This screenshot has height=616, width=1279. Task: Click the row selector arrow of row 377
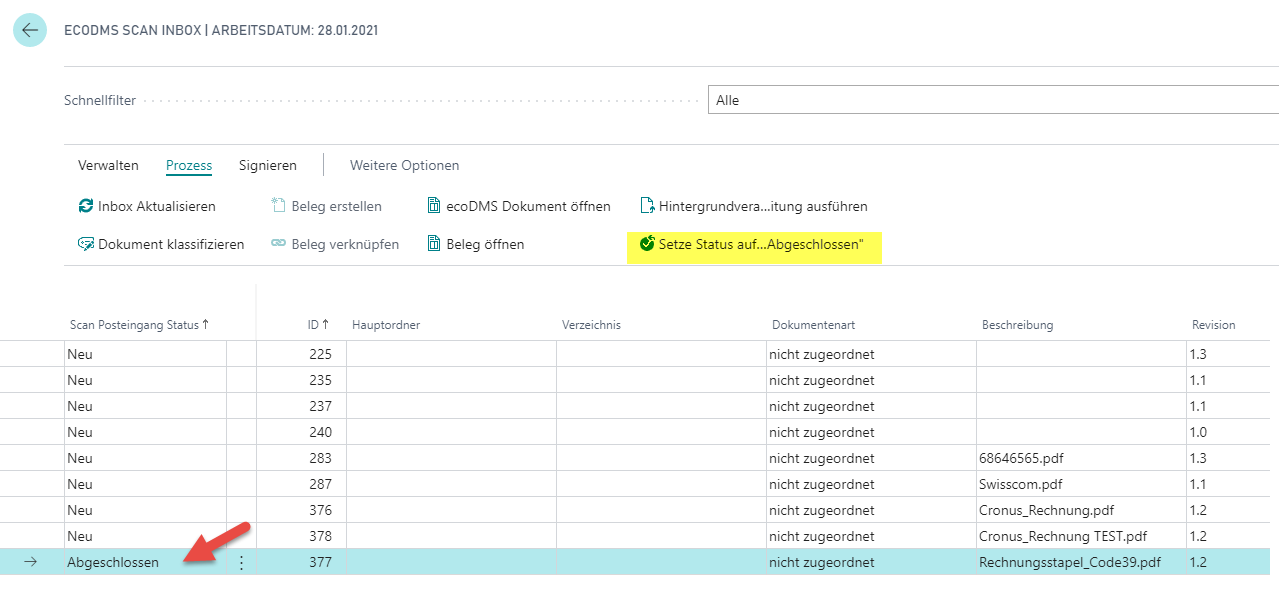coord(30,562)
